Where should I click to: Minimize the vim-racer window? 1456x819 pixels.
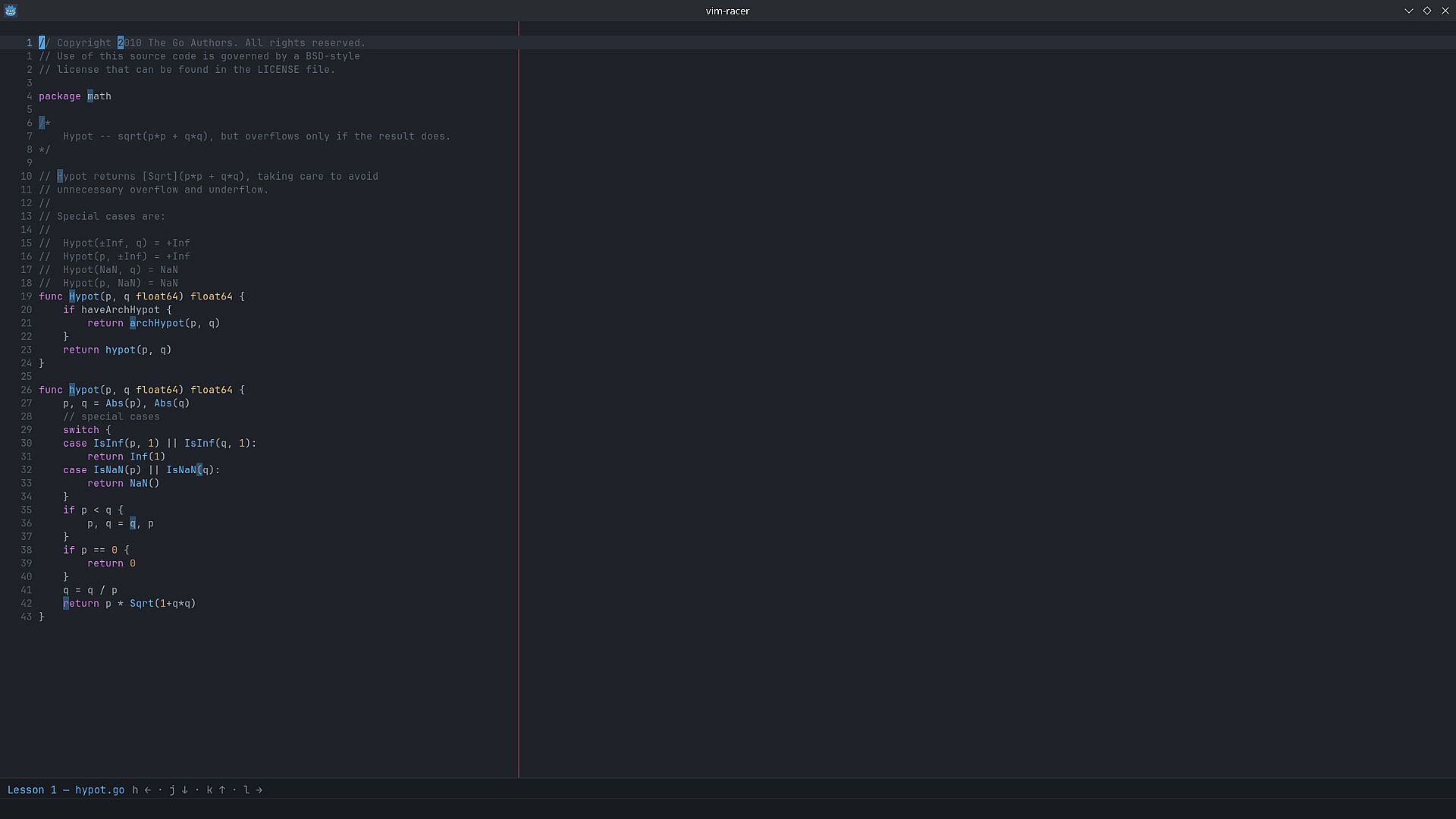[1409, 11]
